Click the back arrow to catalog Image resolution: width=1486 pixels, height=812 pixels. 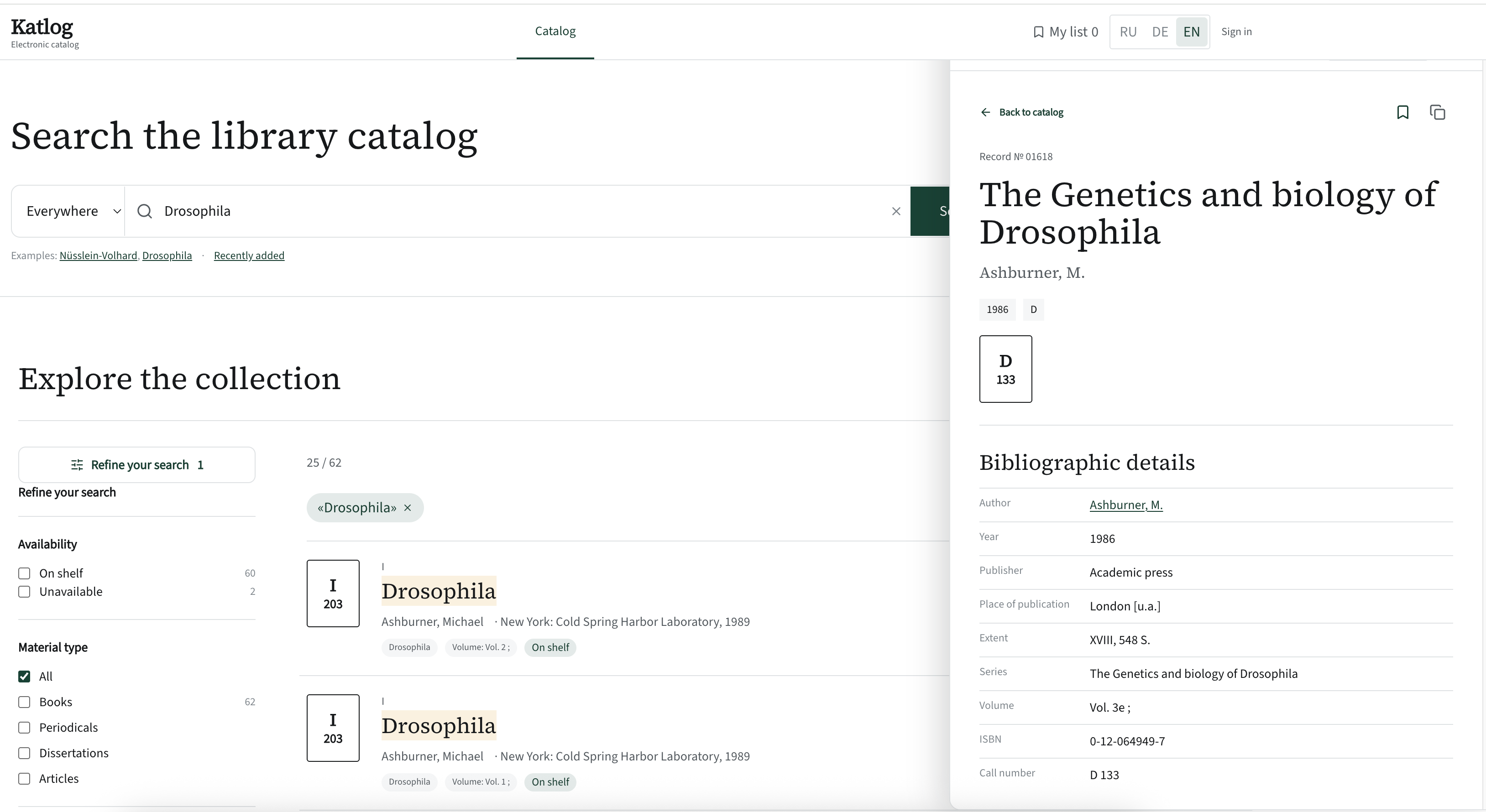pos(985,112)
